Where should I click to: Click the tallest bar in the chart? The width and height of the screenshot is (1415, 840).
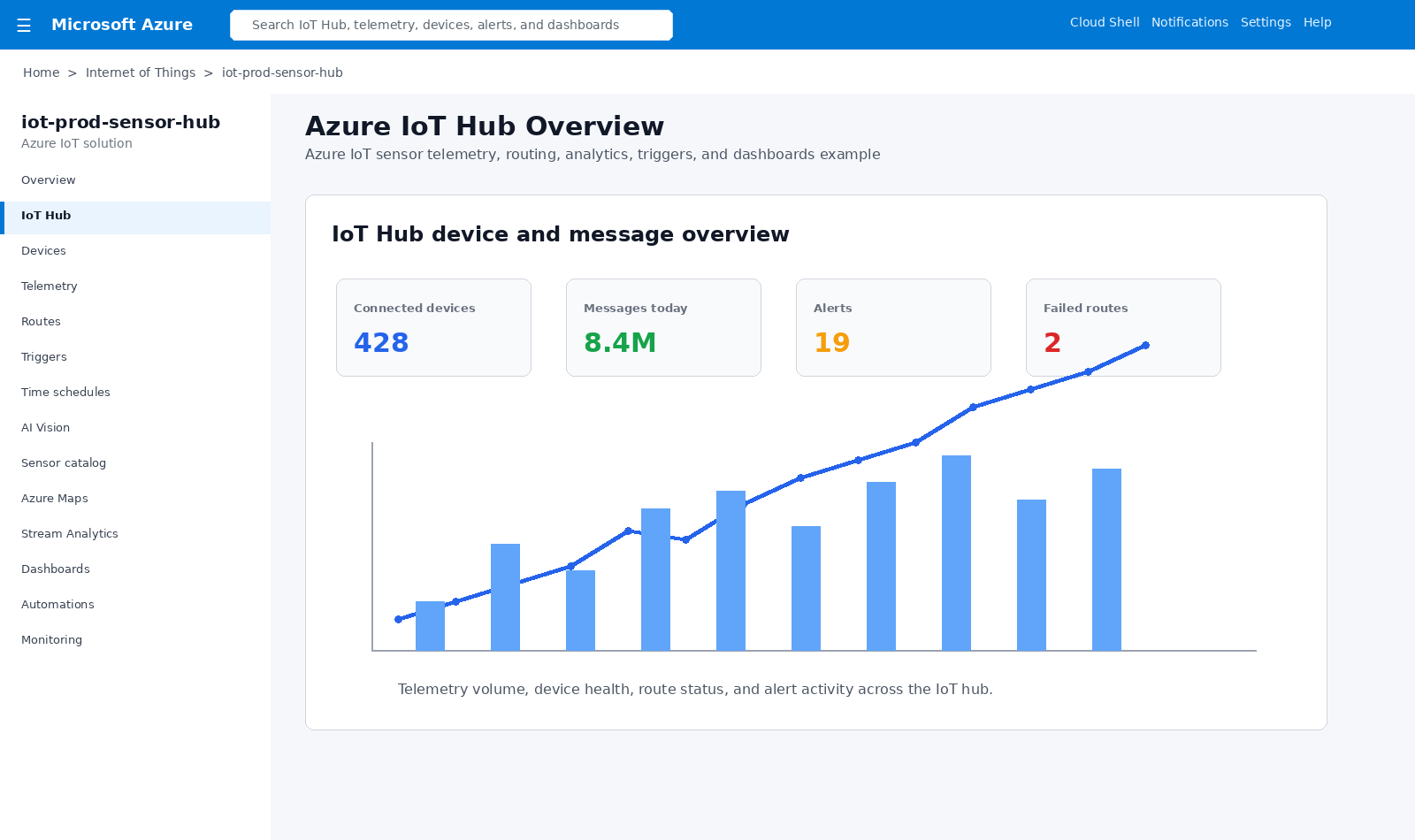point(956,553)
